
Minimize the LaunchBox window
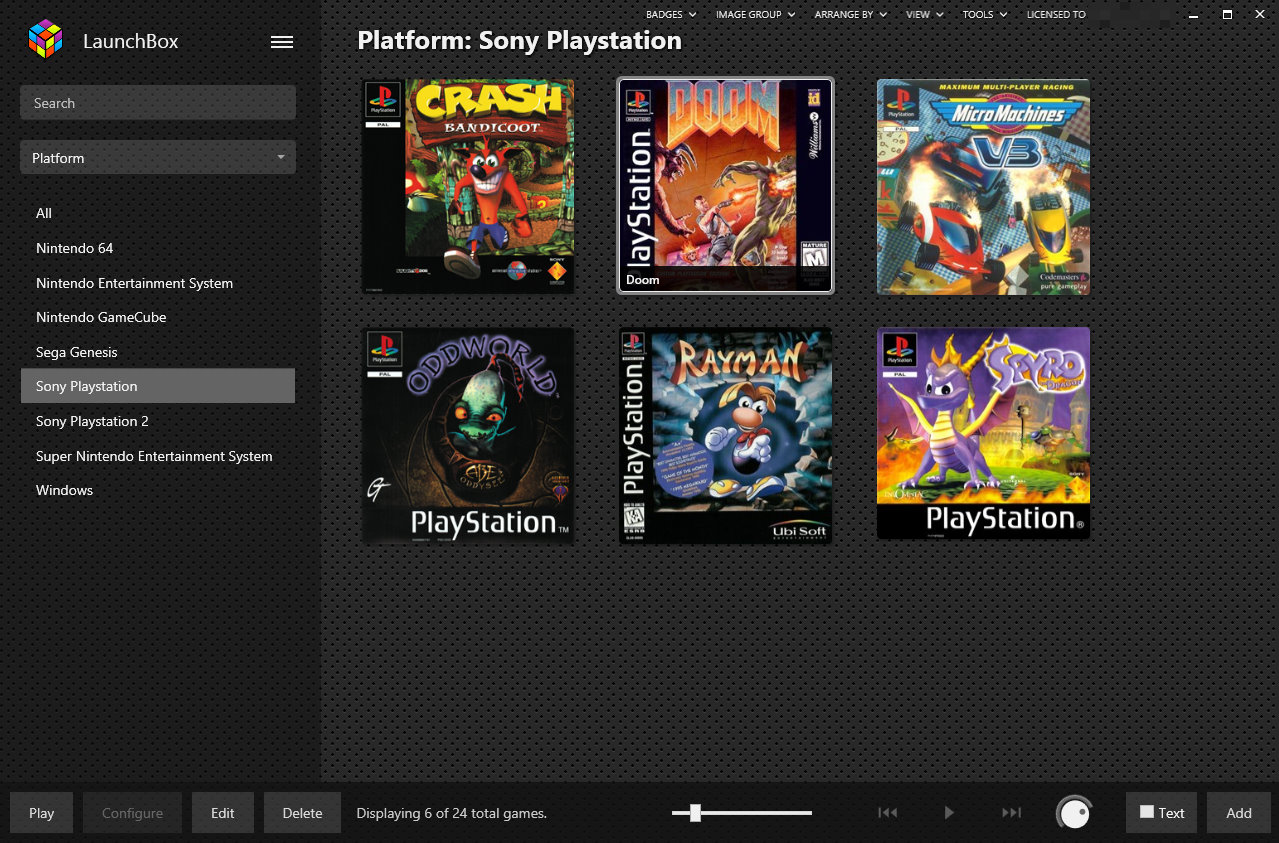pyautogui.click(x=1194, y=15)
